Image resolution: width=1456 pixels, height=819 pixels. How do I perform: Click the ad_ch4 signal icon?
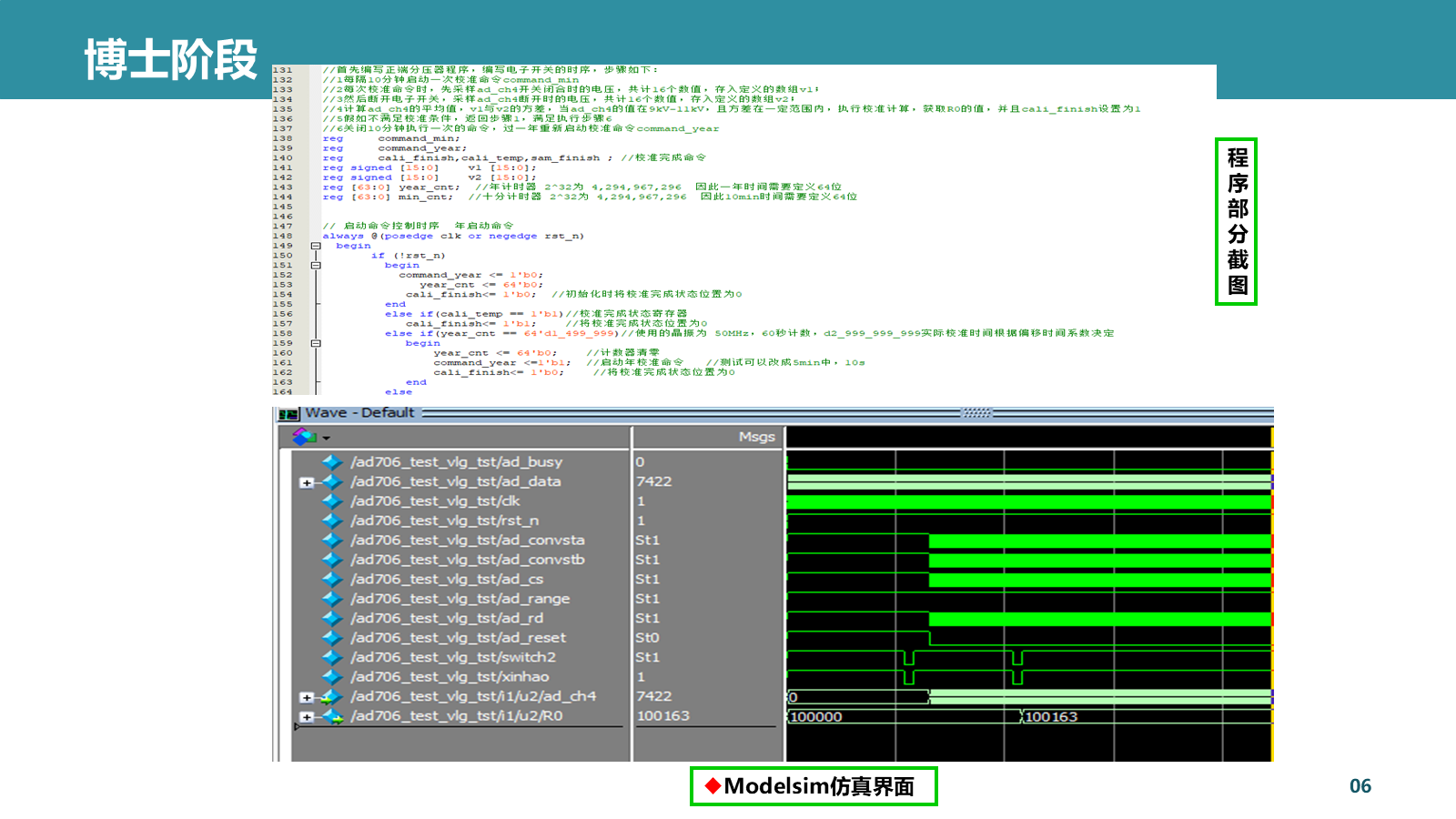tap(332, 697)
